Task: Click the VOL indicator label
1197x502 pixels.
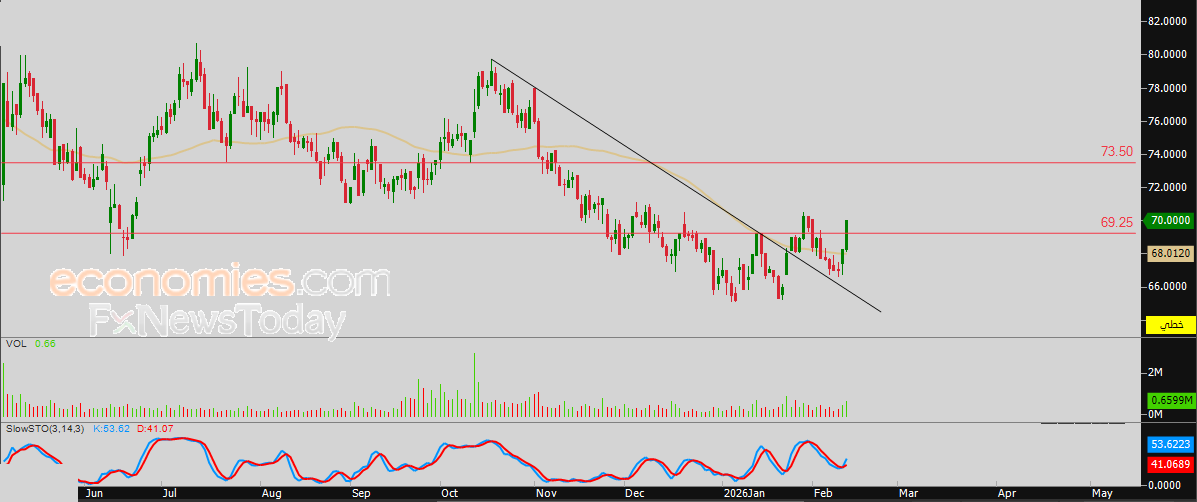Action: tap(16, 344)
